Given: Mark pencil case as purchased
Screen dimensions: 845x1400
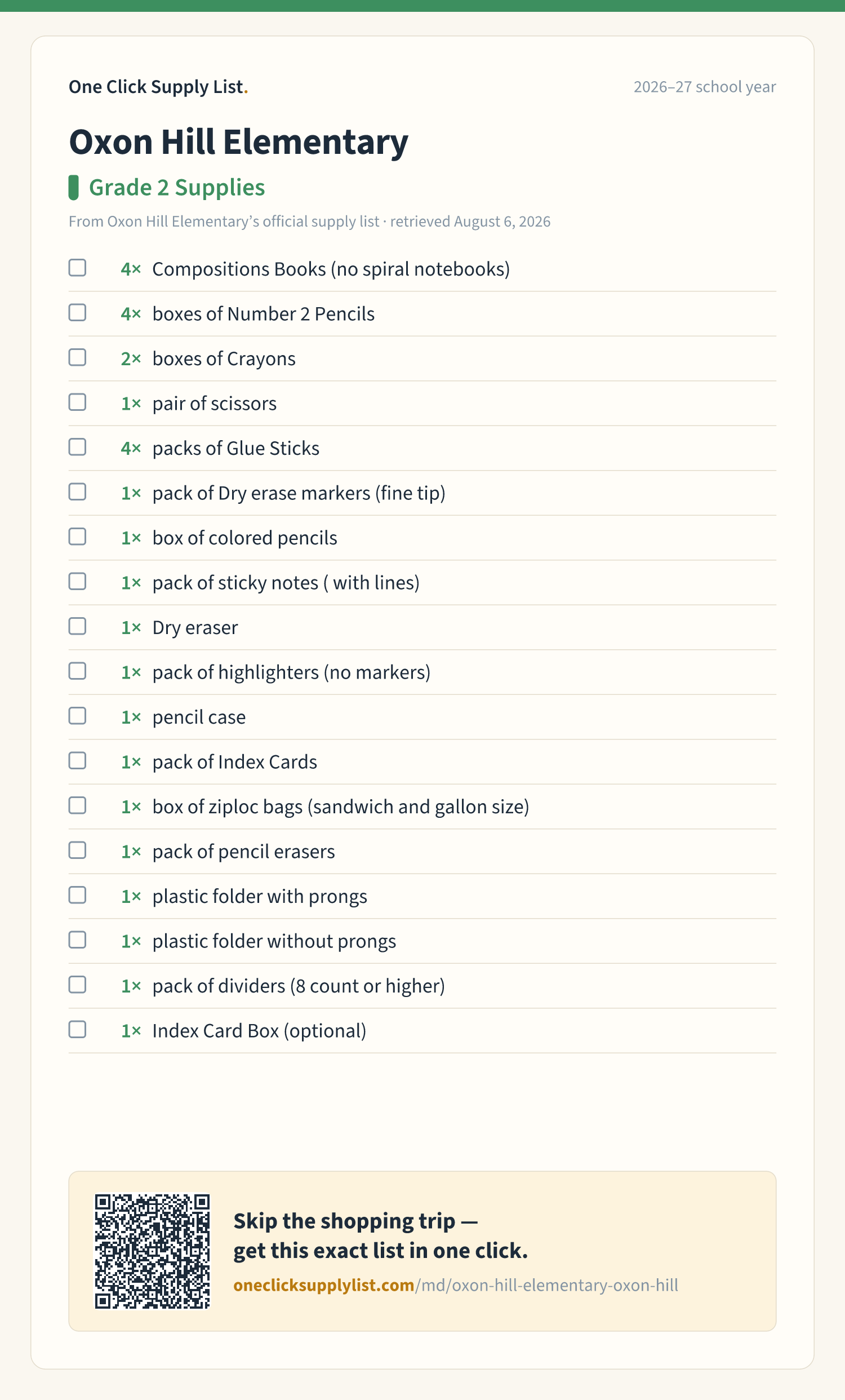Looking at the screenshot, I should (x=77, y=716).
